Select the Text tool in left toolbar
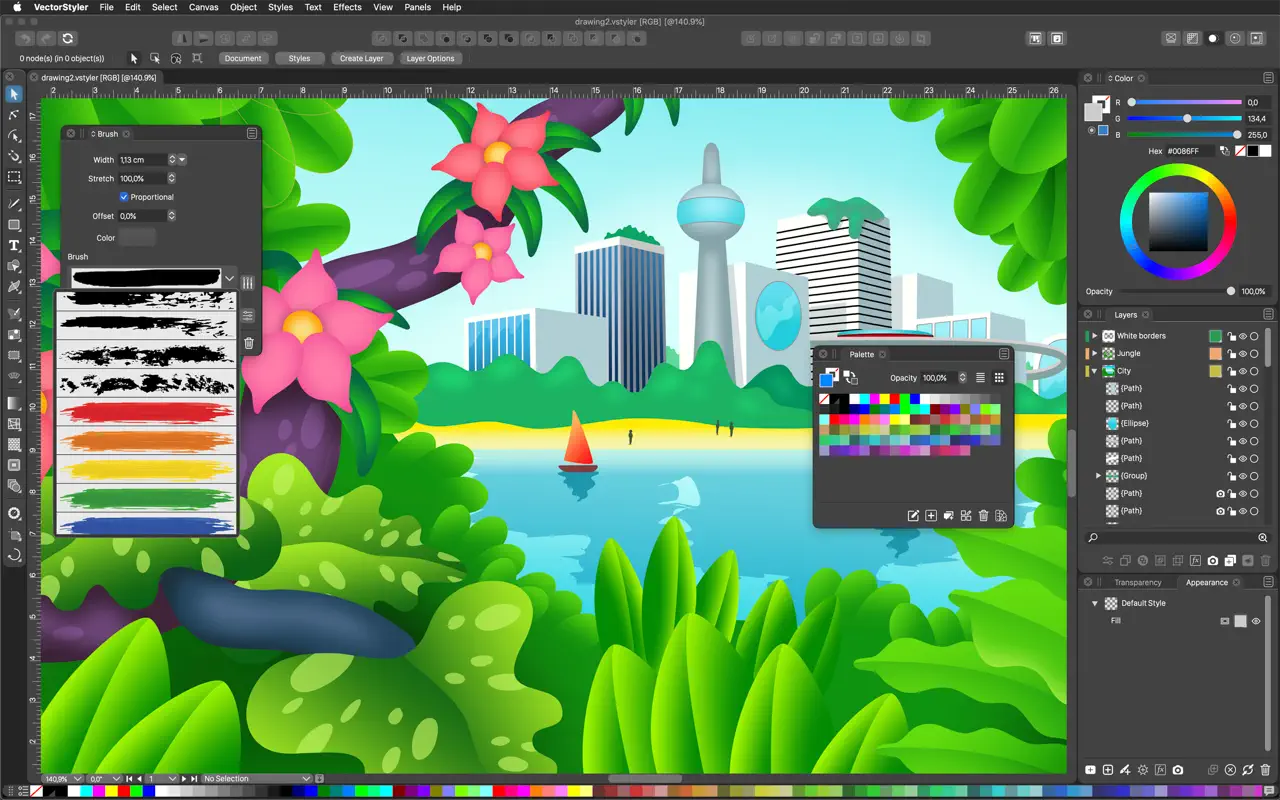 [14, 246]
